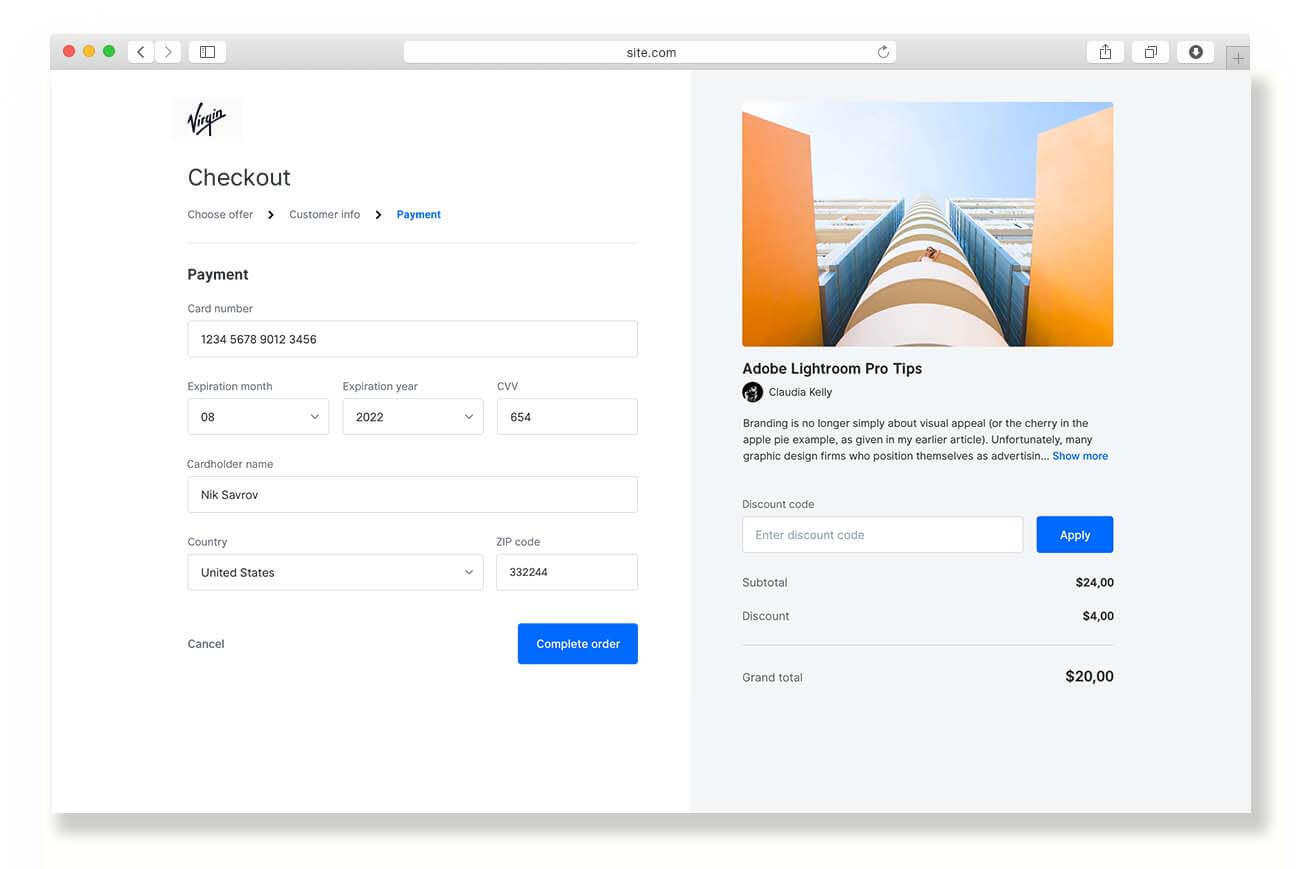This screenshot has width=1300, height=869.
Task: Click the Complete order button
Action: [x=578, y=644]
